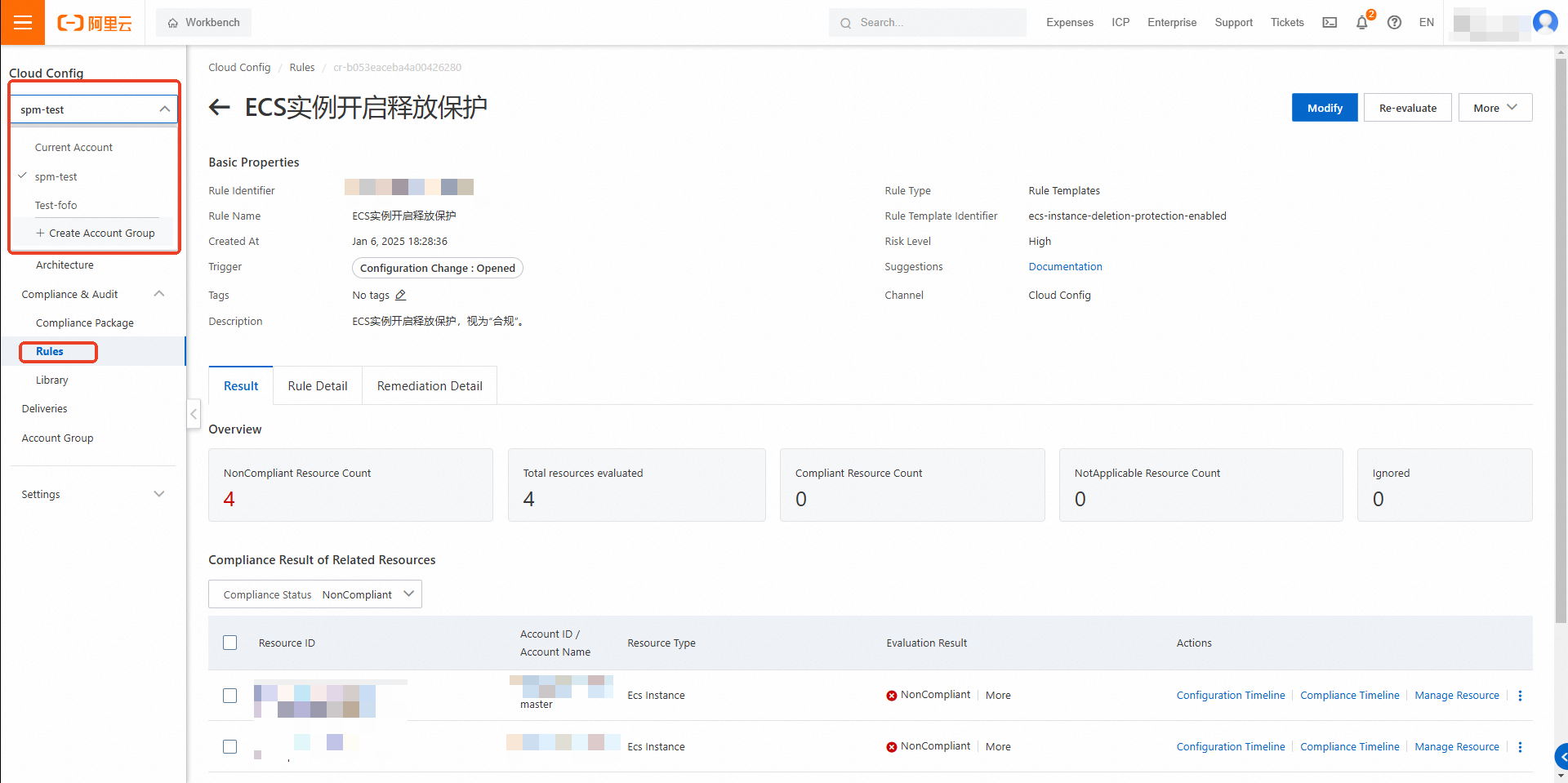Open Rules in sidebar
This screenshot has width=1568, height=783.
tap(50, 352)
